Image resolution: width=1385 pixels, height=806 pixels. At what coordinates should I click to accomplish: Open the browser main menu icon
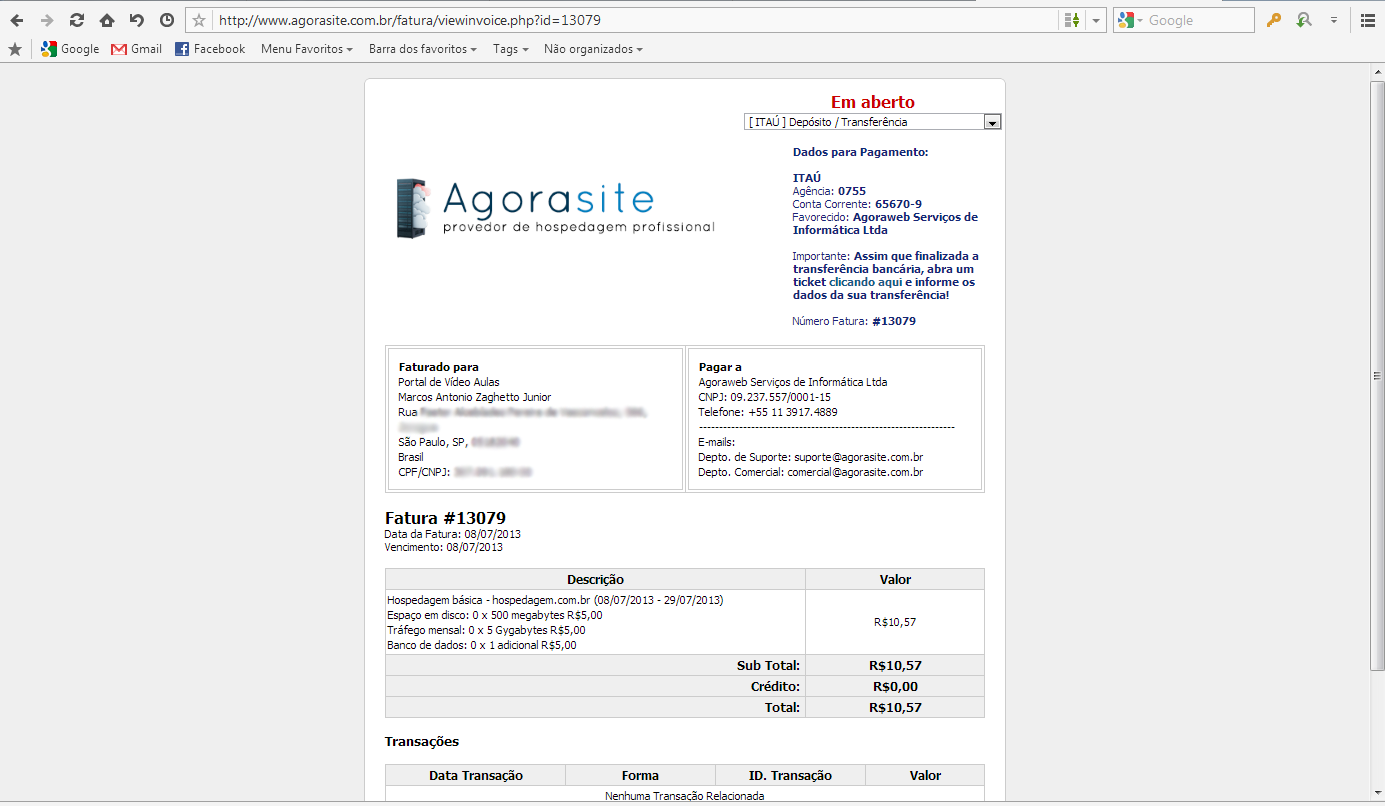pyautogui.click(x=1367, y=20)
